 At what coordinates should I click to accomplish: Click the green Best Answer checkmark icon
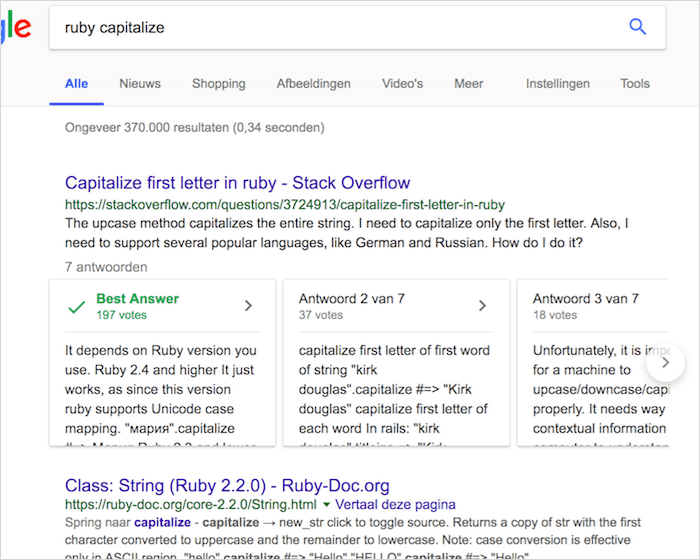[76, 307]
